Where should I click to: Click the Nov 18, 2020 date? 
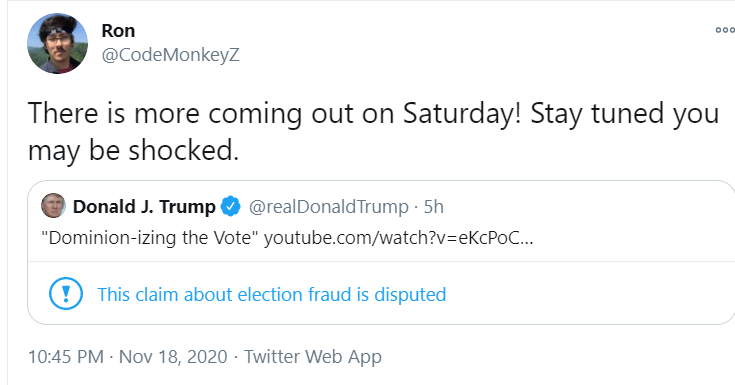tap(173, 357)
